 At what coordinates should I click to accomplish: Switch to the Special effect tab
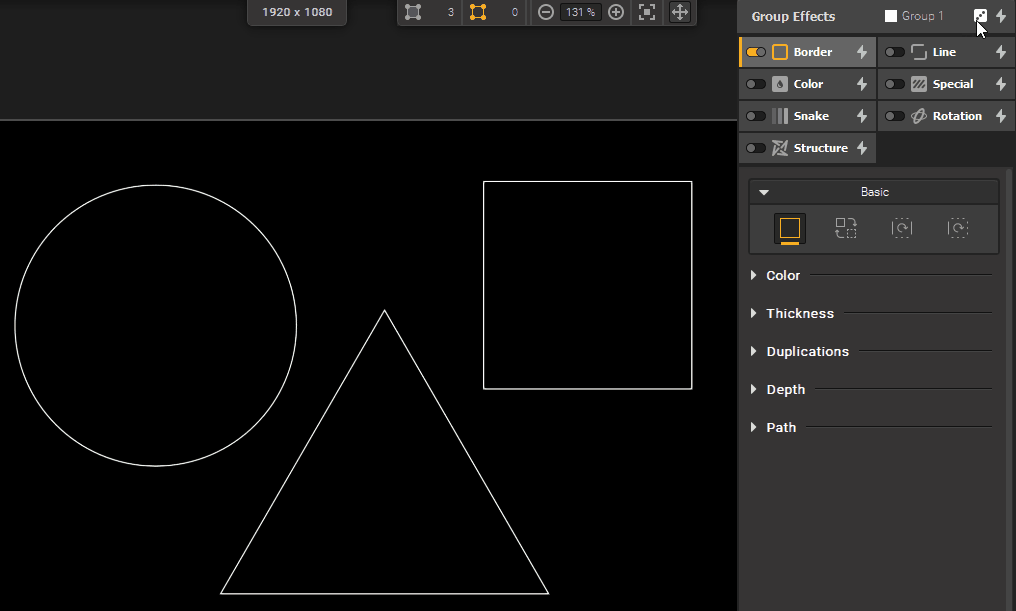pyautogui.click(x=952, y=84)
